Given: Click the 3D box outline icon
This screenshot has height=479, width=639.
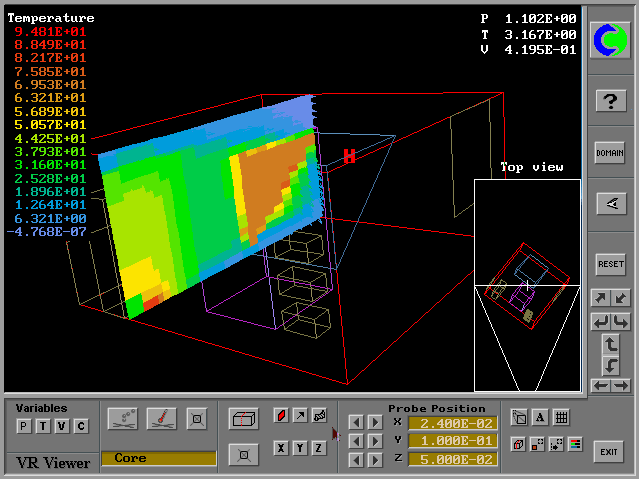Looking at the screenshot, I should 243,418.
